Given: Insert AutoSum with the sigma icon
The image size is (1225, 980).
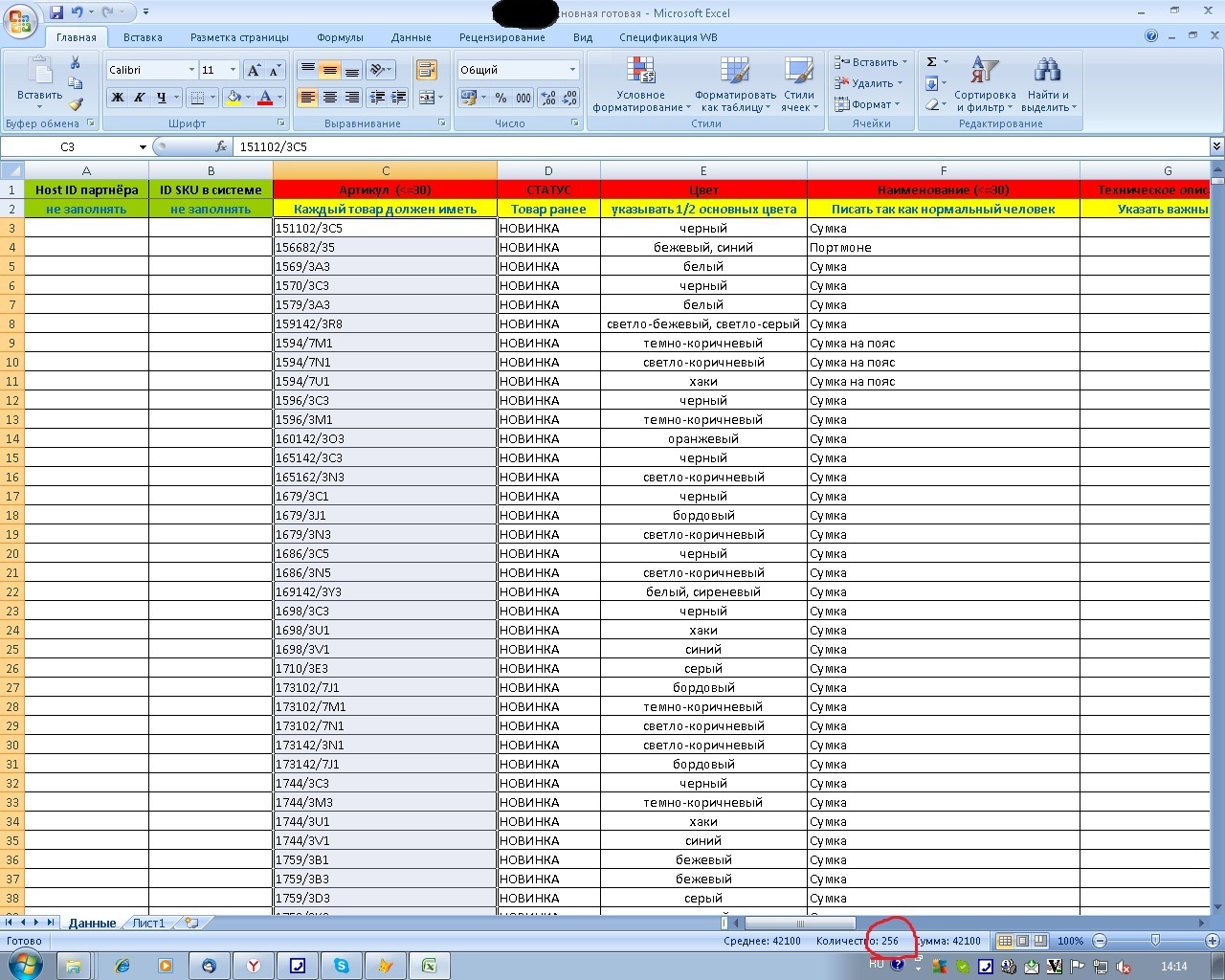Looking at the screenshot, I should (x=931, y=62).
